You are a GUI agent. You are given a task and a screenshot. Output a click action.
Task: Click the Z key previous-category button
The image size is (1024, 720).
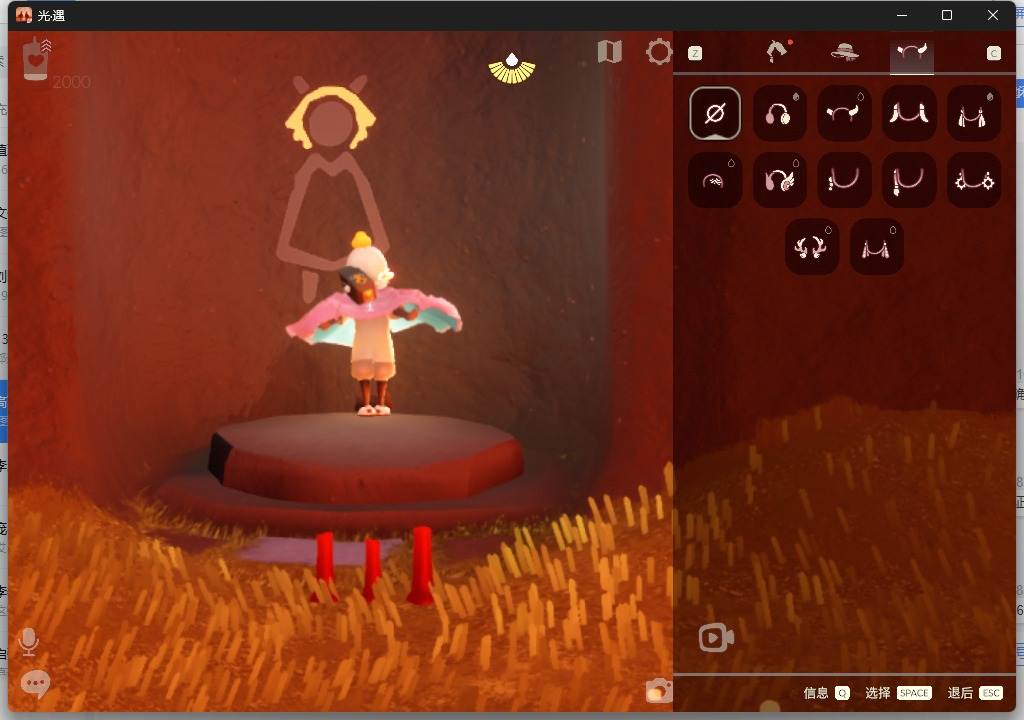(695, 54)
